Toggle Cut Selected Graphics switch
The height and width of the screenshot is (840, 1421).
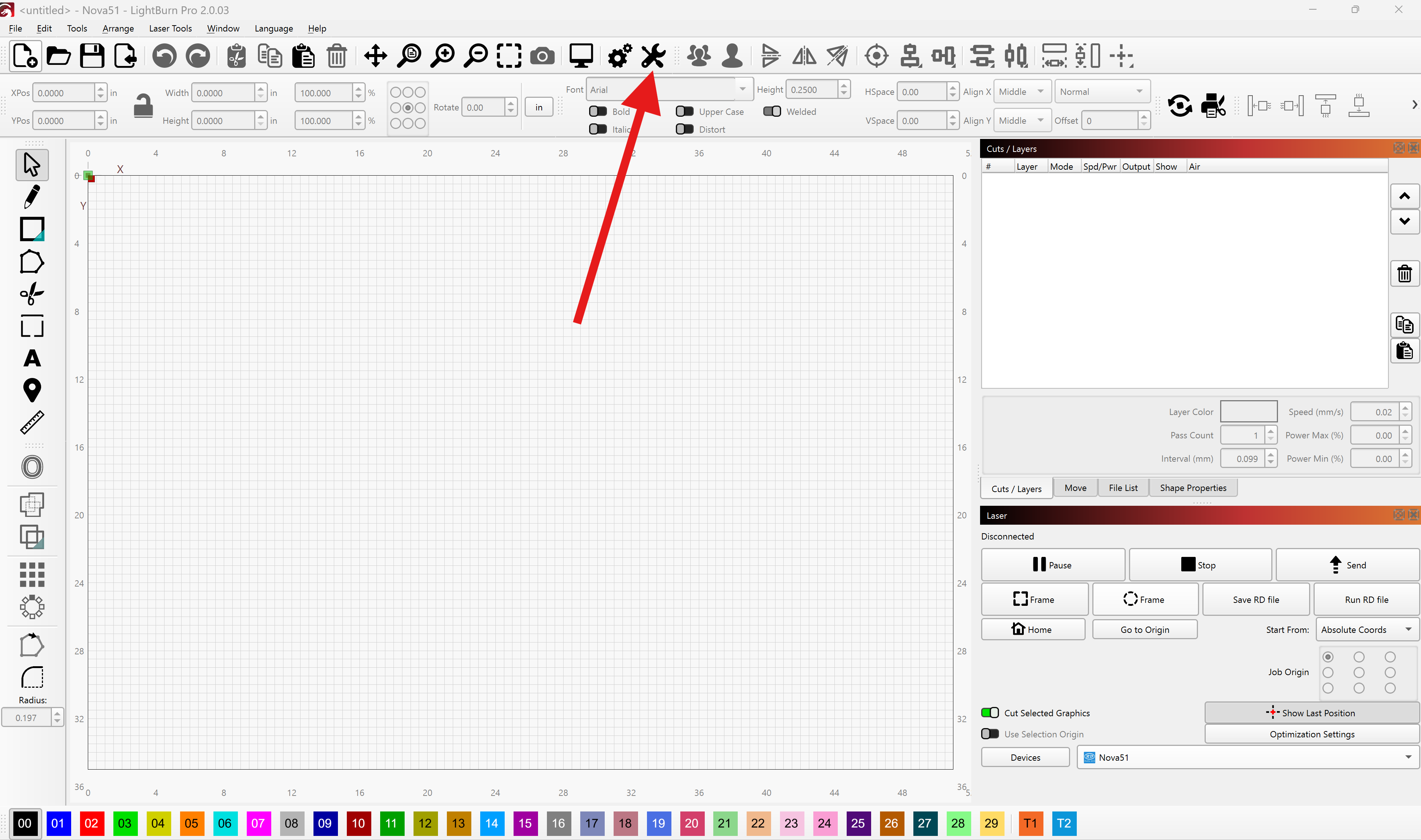click(x=990, y=713)
